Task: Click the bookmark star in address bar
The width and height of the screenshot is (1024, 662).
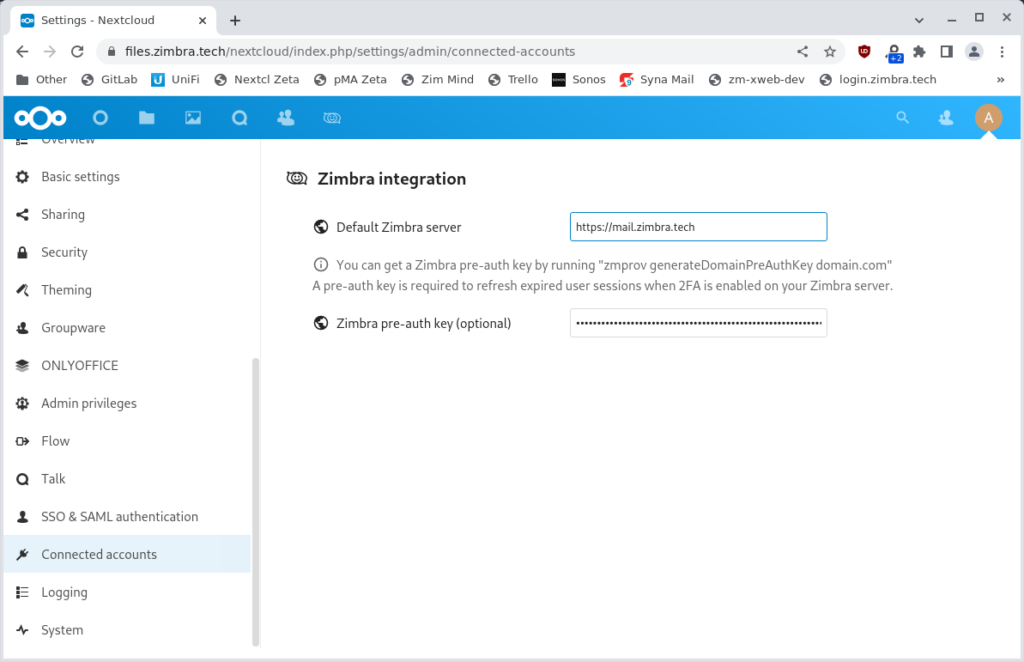Action: point(831,51)
